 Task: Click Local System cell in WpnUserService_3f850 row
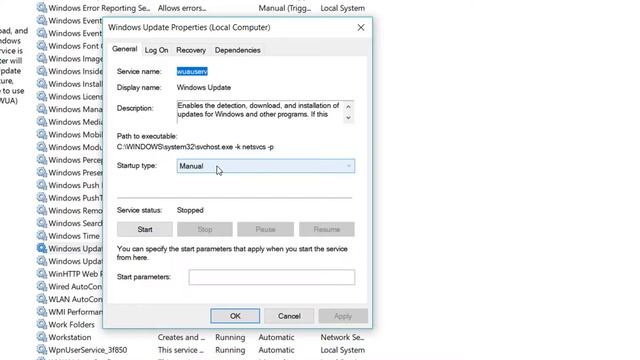[x=342, y=350]
